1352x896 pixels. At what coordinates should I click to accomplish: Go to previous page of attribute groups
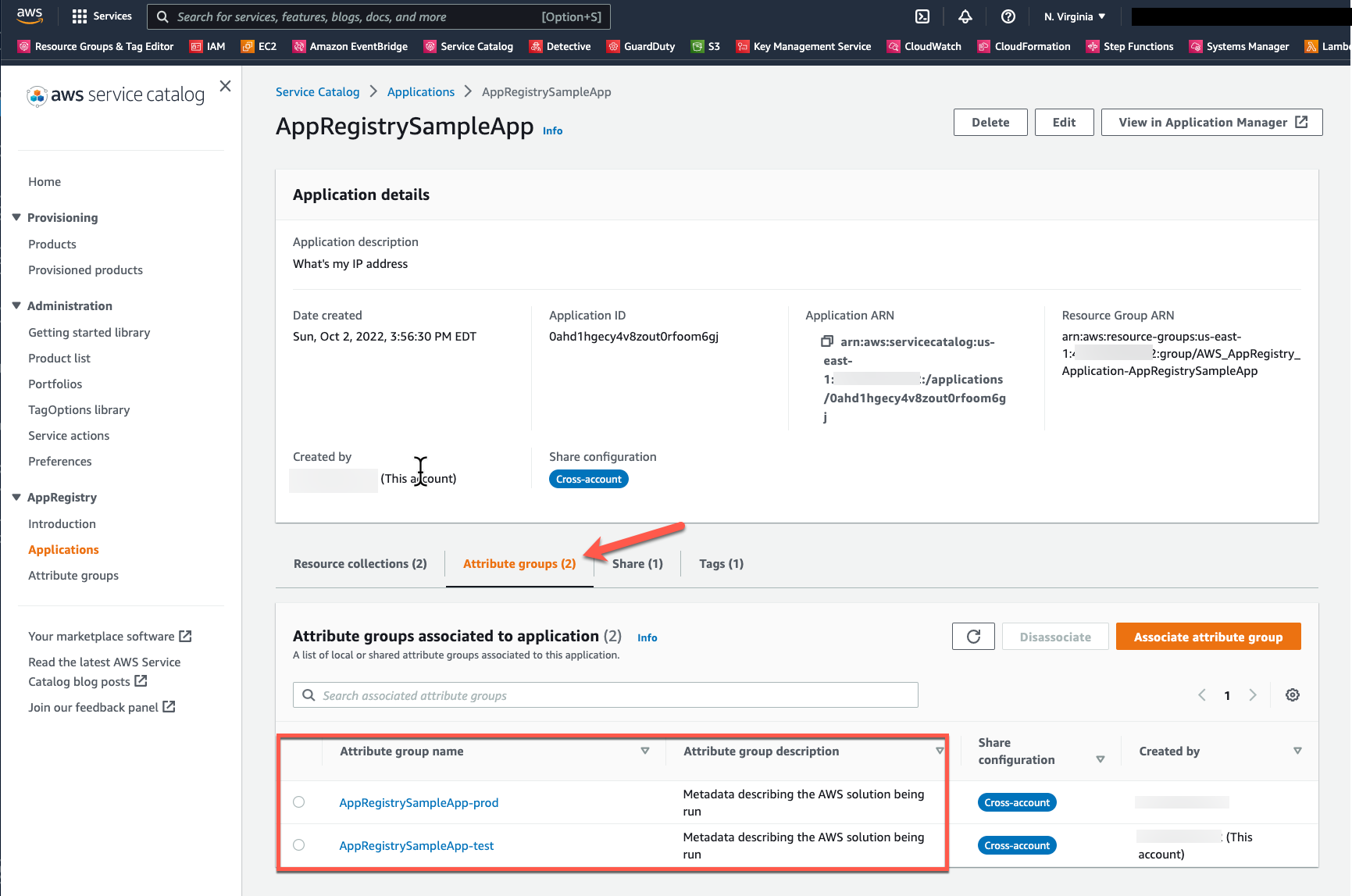click(x=1202, y=695)
